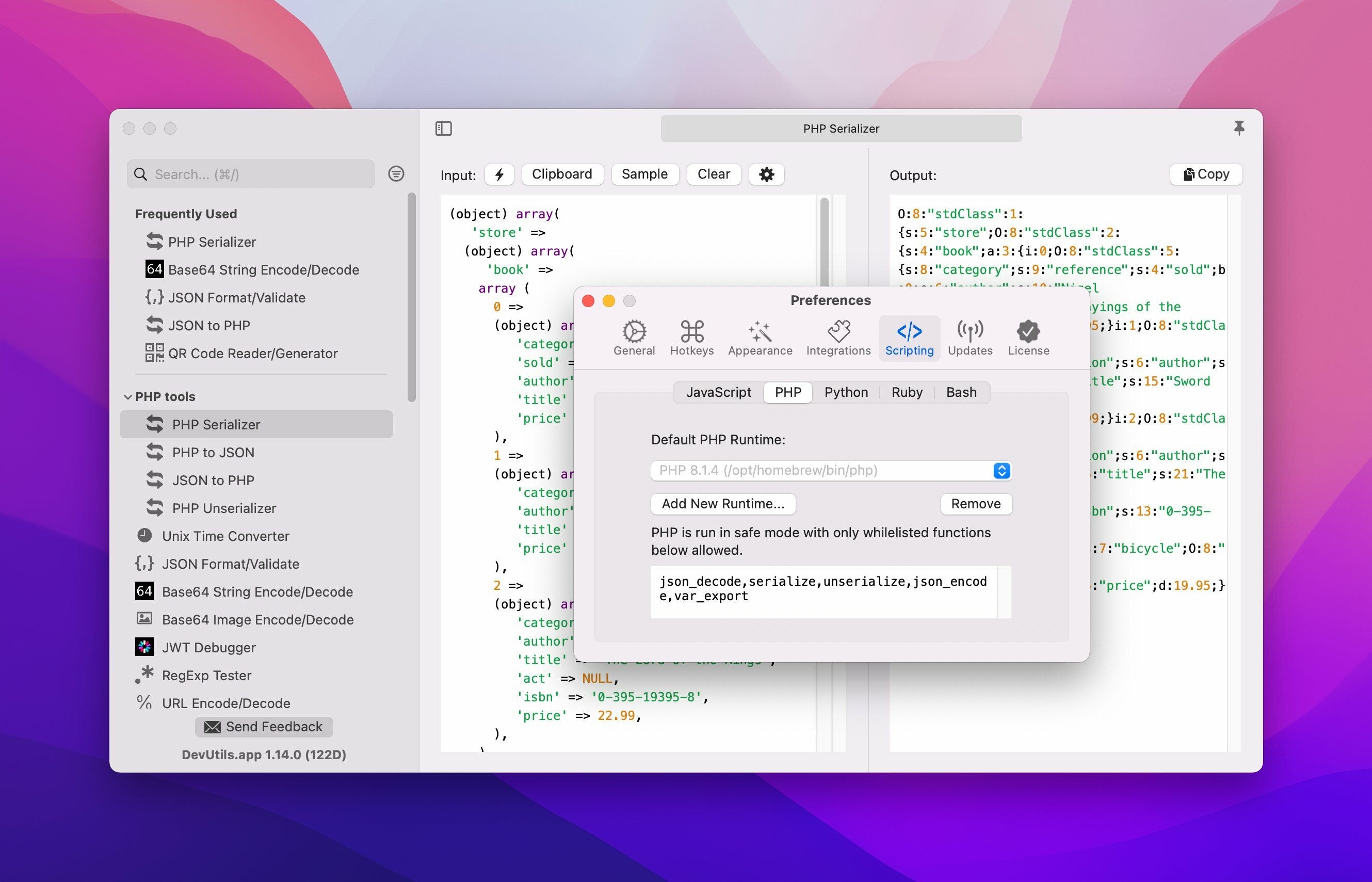Click the PHP Serializer title bar field
1372x882 pixels.
pos(841,129)
